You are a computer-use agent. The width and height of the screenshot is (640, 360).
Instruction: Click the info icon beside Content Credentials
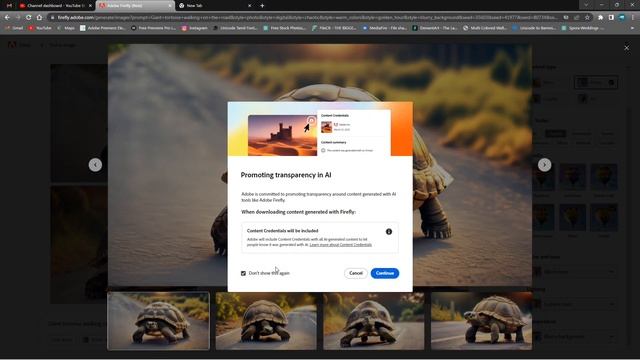pos(389,232)
